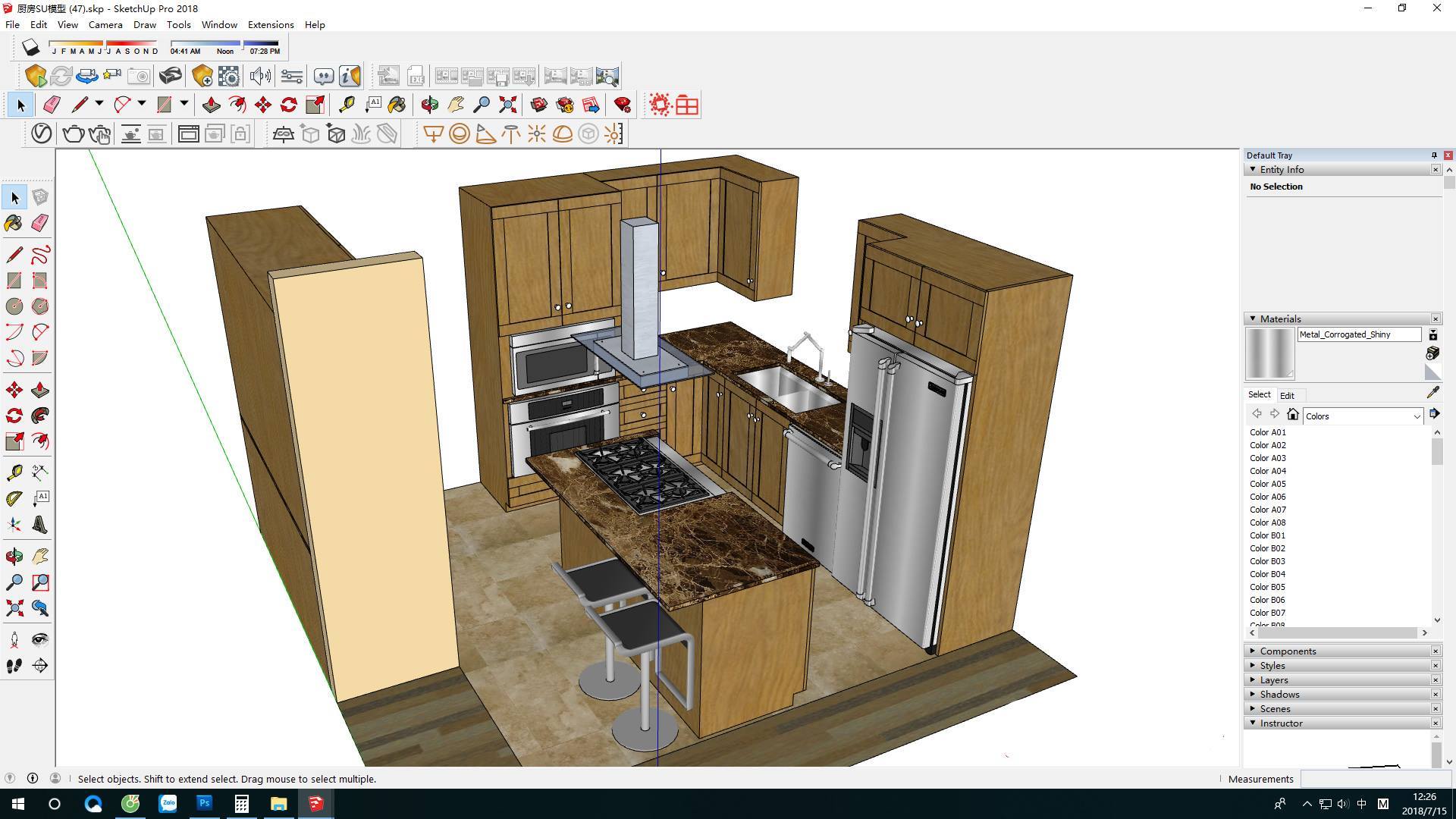This screenshot has width=1456, height=819.
Task: Click the Metal_Corrugated_Shiny material preview swatch
Action: [1269, 353]
